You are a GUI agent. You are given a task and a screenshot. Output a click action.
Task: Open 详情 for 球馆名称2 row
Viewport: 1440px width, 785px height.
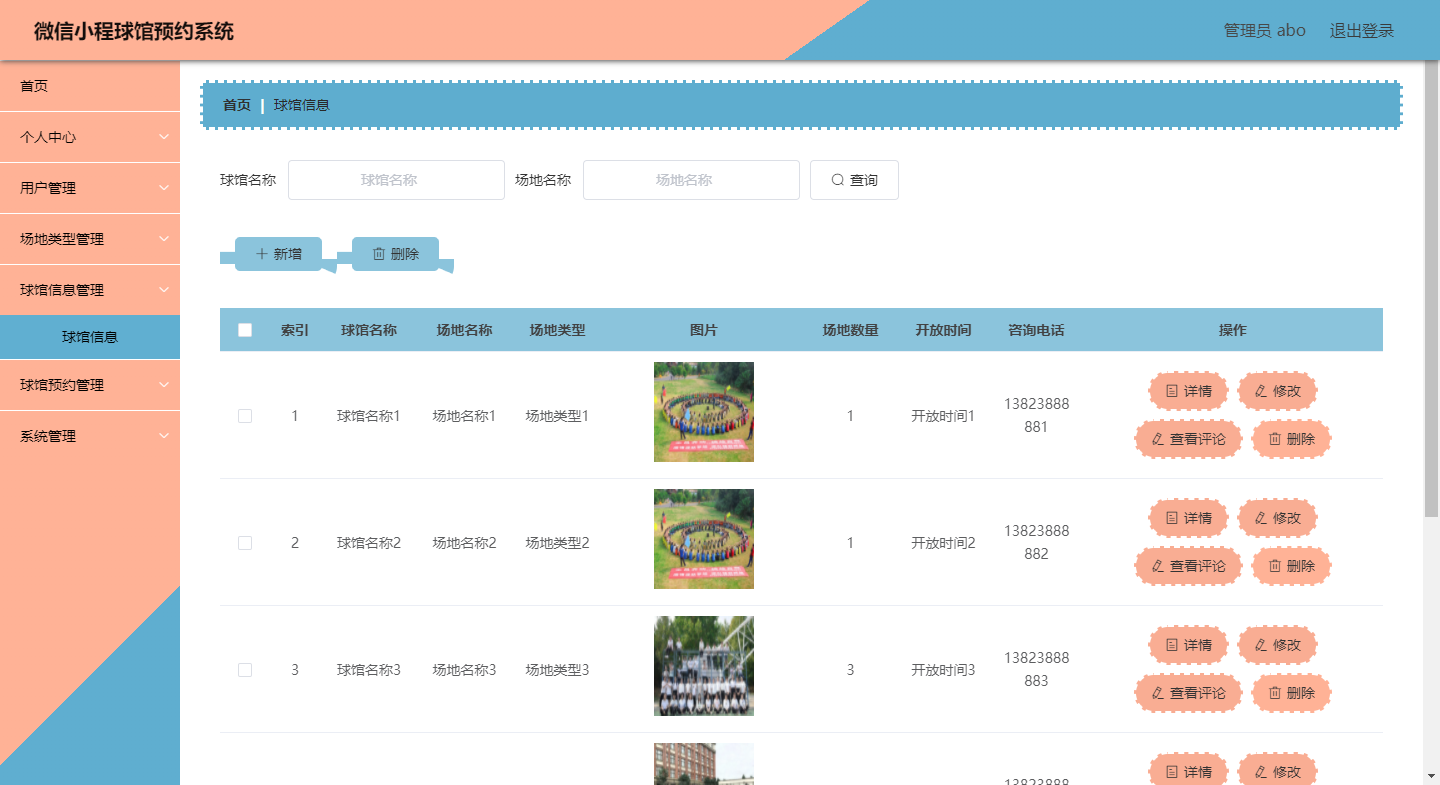(1188, 518)
